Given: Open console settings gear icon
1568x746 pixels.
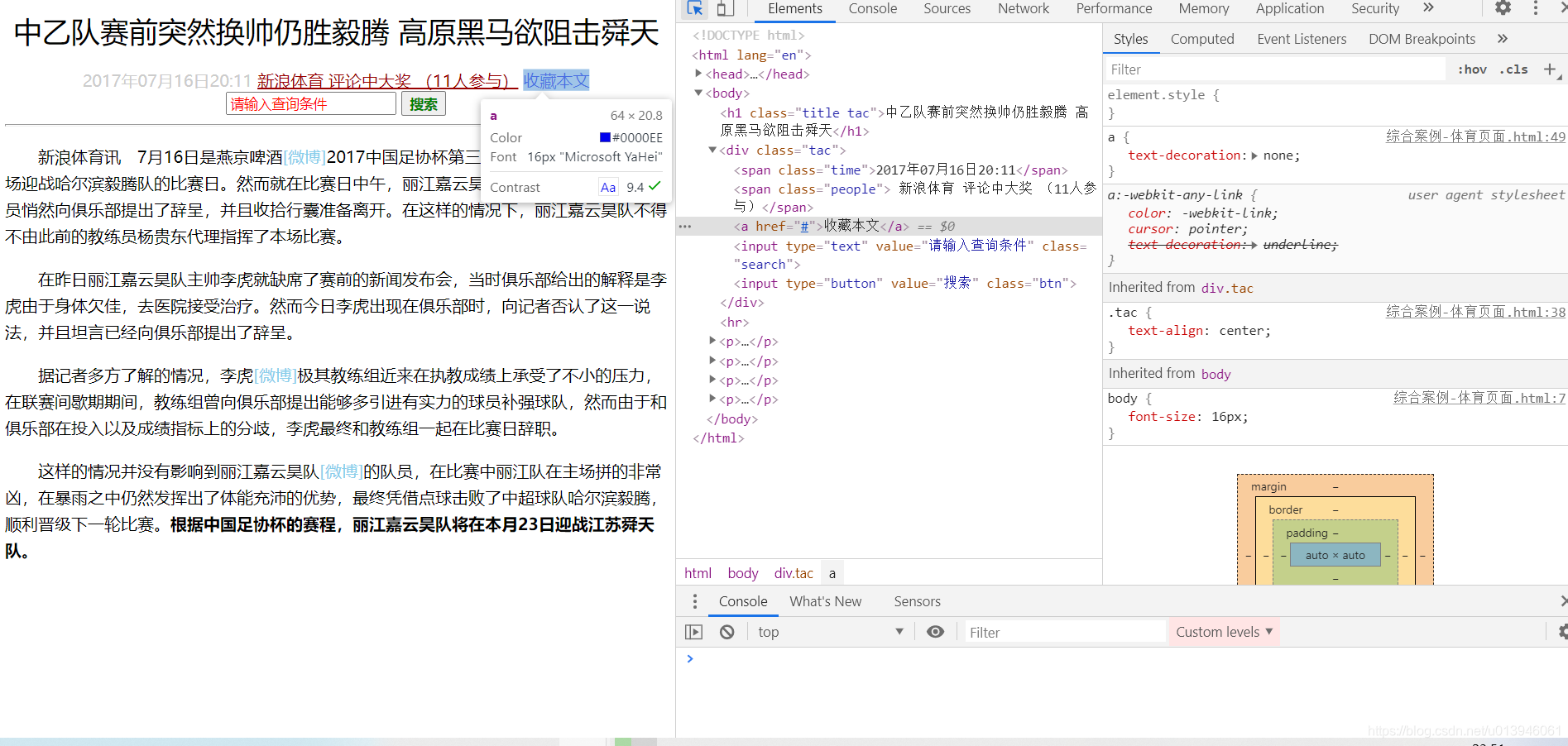Looking at the screenshot, I should coord(1561,632).
